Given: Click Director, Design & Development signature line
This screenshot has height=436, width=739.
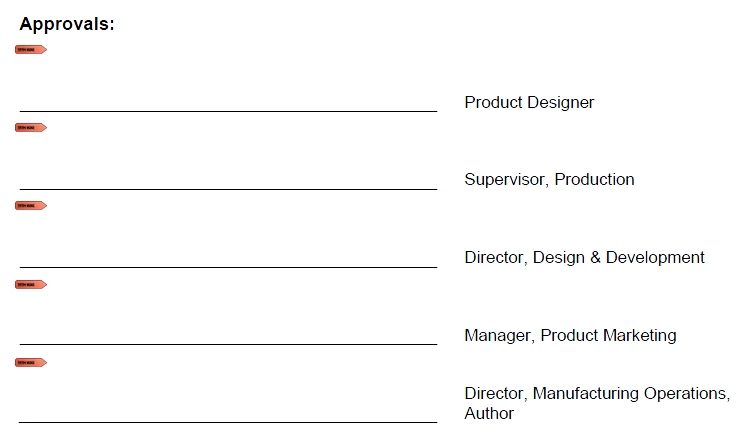Looking at the screenshot, I should (x=229, y=267).
